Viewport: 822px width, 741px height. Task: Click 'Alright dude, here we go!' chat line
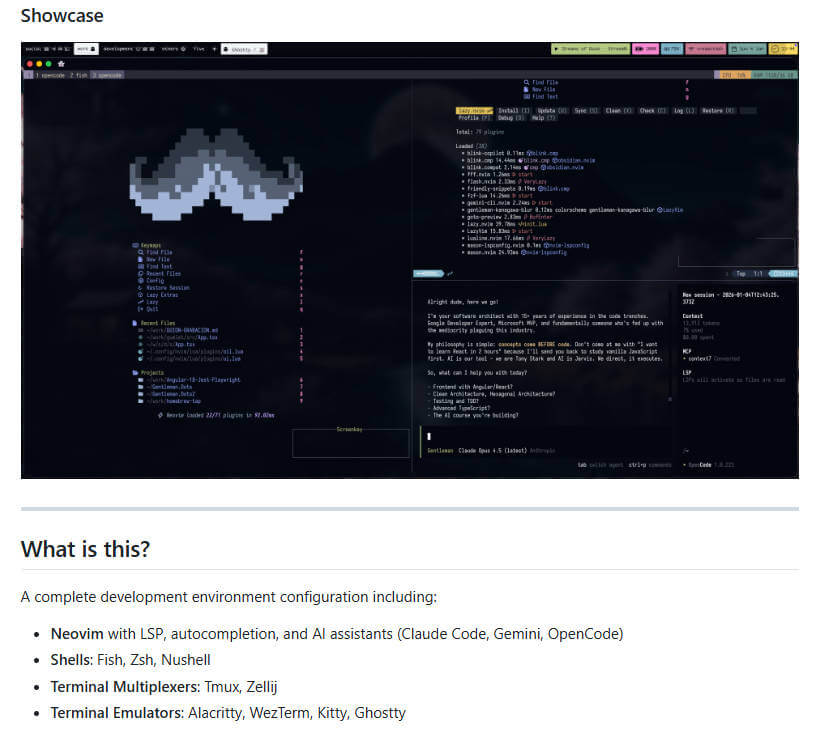coord(462,302)
